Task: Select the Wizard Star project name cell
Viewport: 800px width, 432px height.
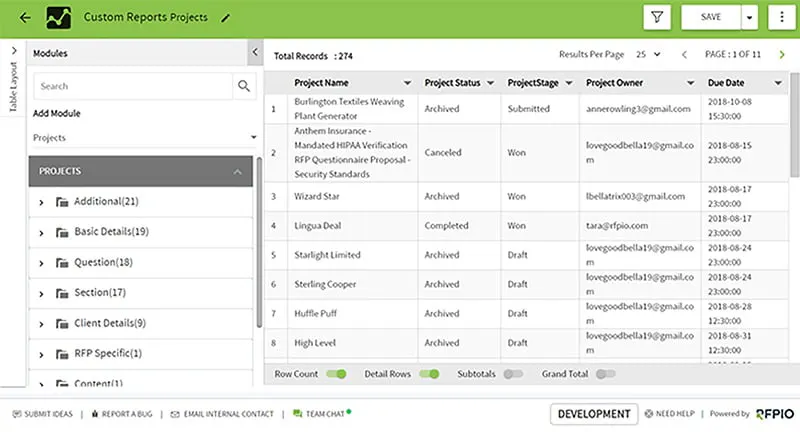Action: pyautogui.click(x=353, y=196)
